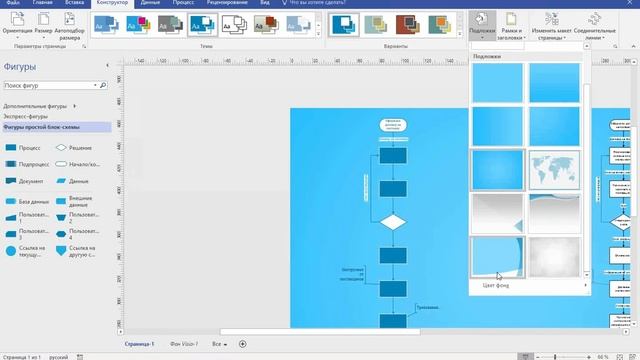Open the Ориентация page orientation button
The height and width of the screenshot is (360, 640).
pyautogui.click(x=17, y=25)
